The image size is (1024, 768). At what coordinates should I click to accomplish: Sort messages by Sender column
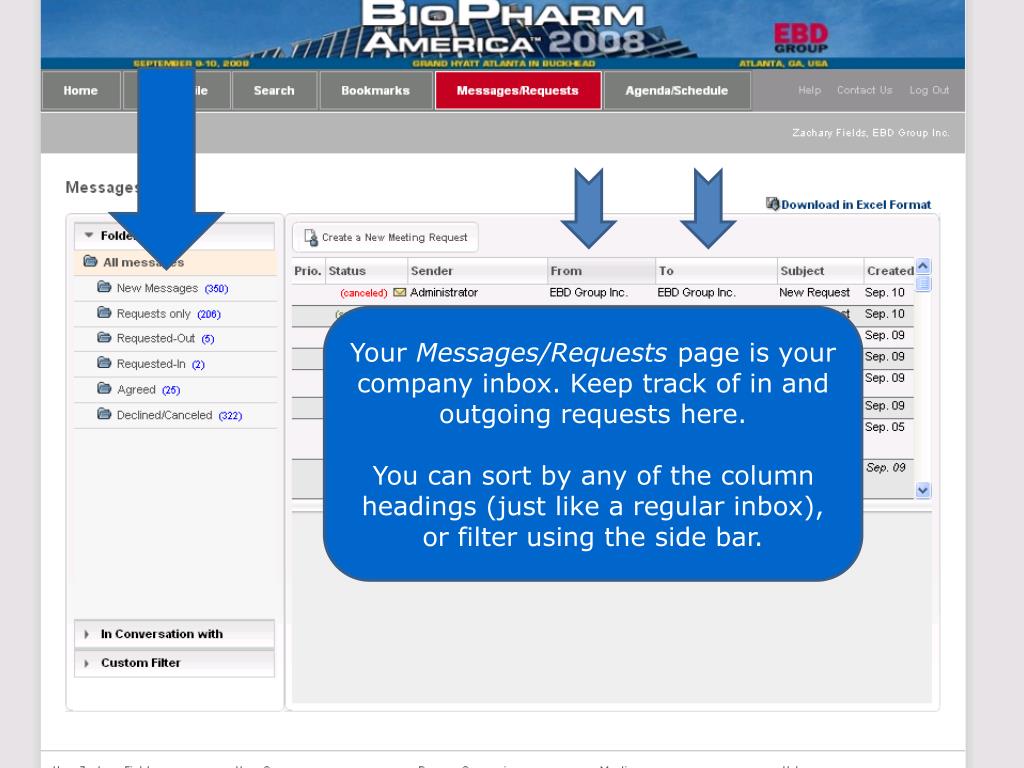(477, 270)
